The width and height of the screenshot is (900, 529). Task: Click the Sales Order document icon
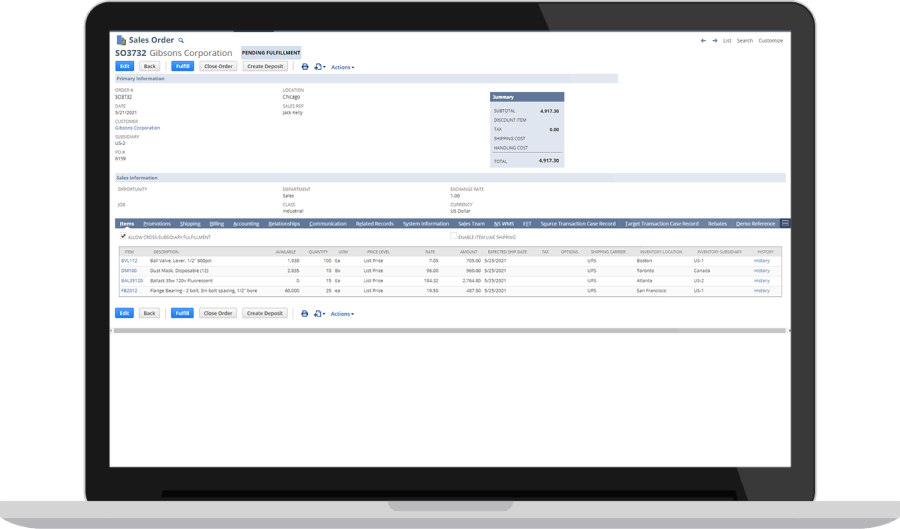click(121, 40)
